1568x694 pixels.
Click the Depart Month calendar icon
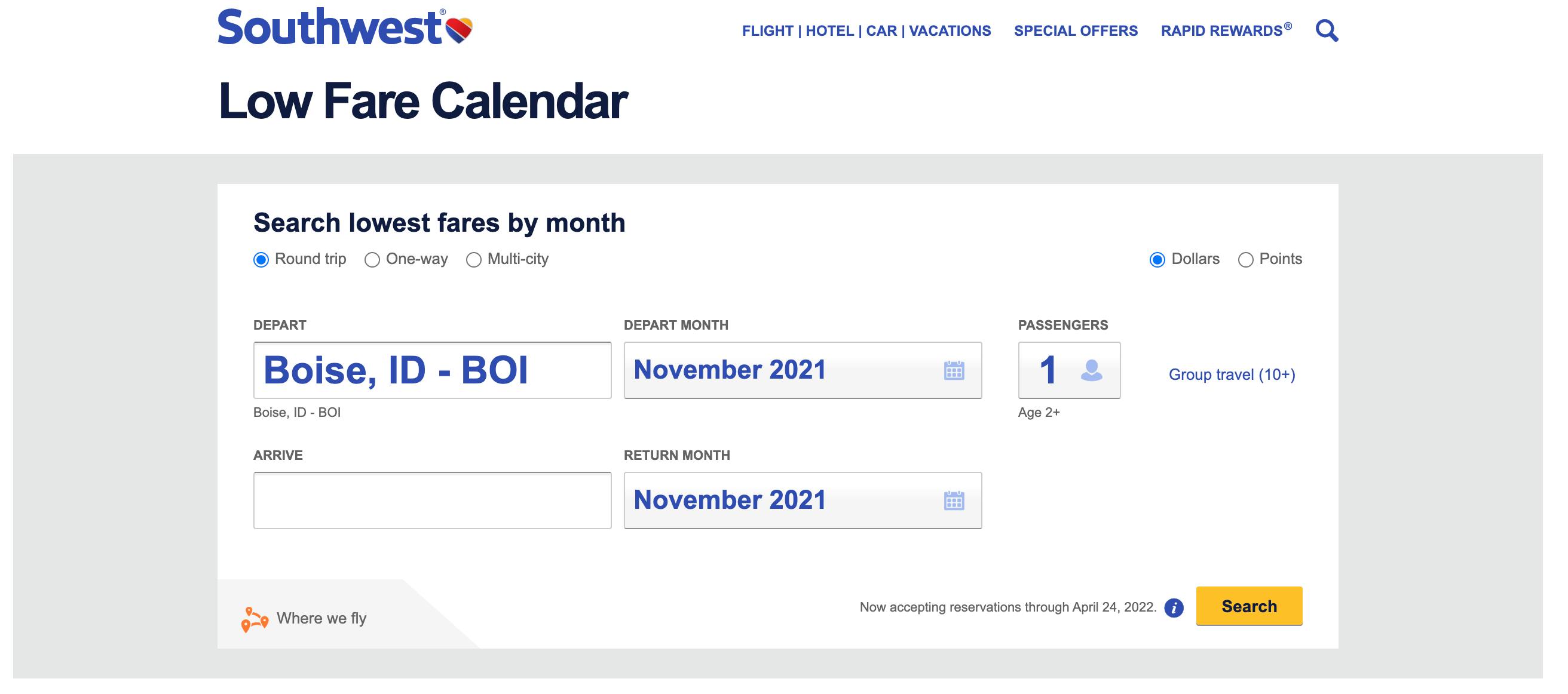click(954, 370)
